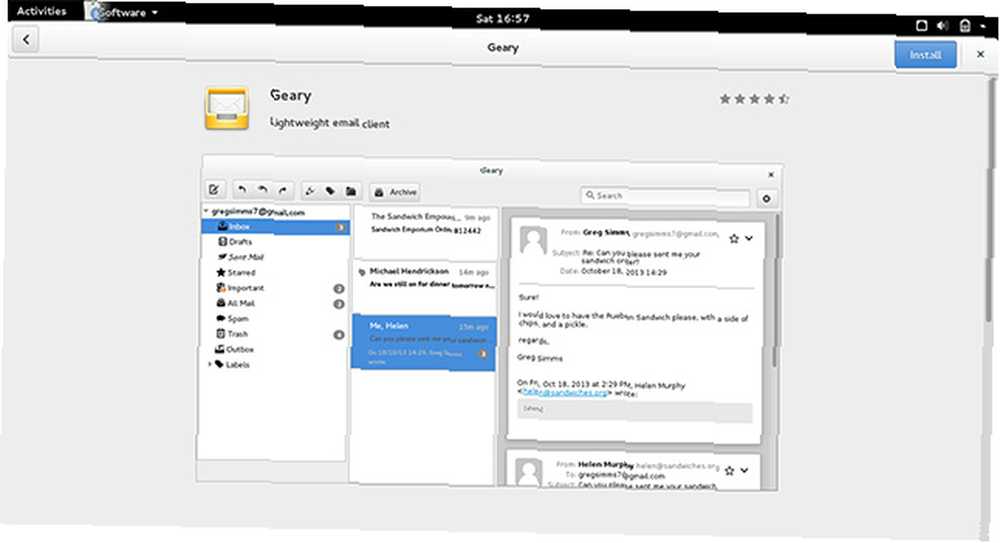Open the Activities overview
Viewport: 1000px width, 543px height.
(41, 11)
